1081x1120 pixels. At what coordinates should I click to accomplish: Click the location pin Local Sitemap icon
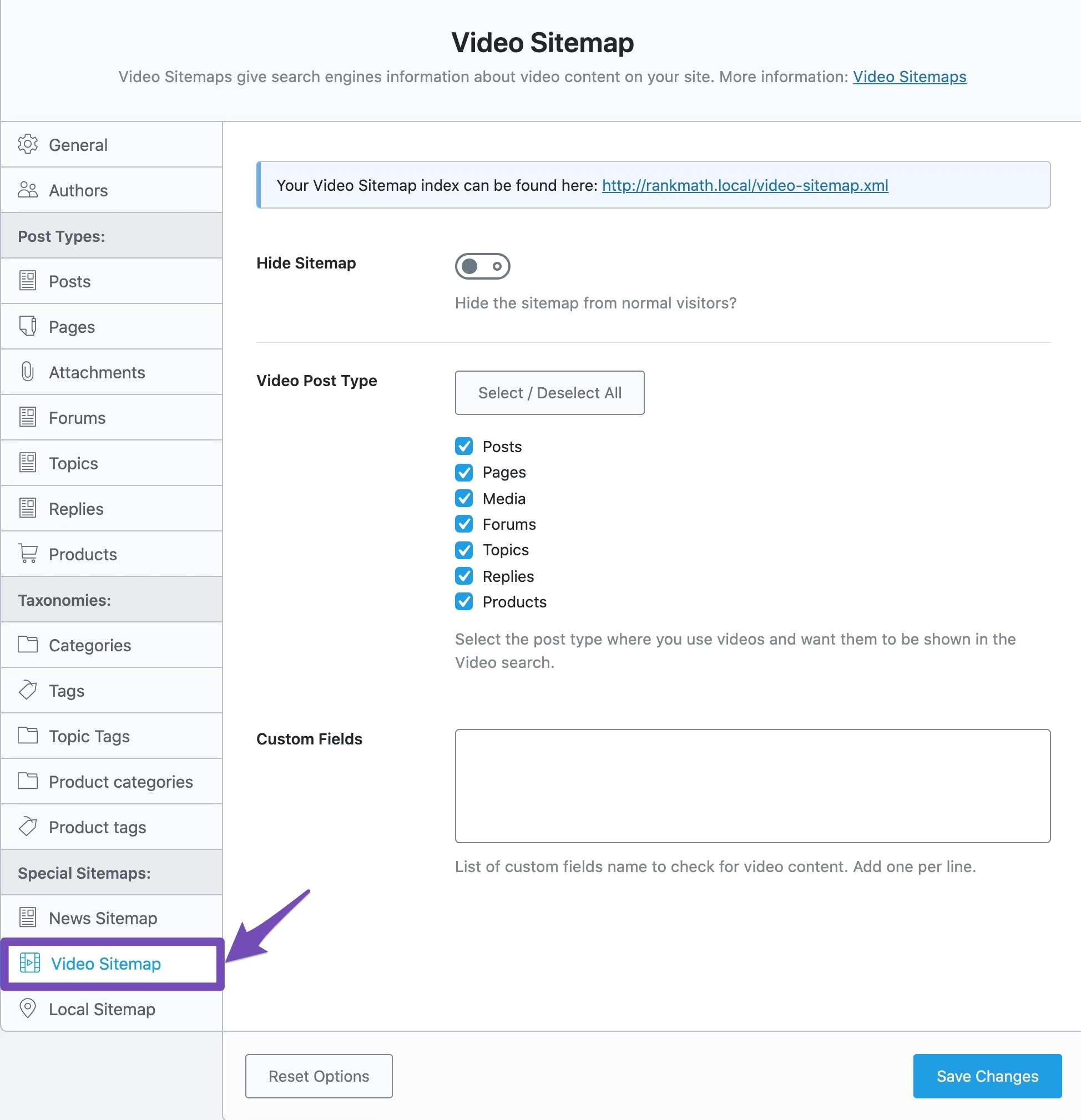click(x=27, y=1008)
